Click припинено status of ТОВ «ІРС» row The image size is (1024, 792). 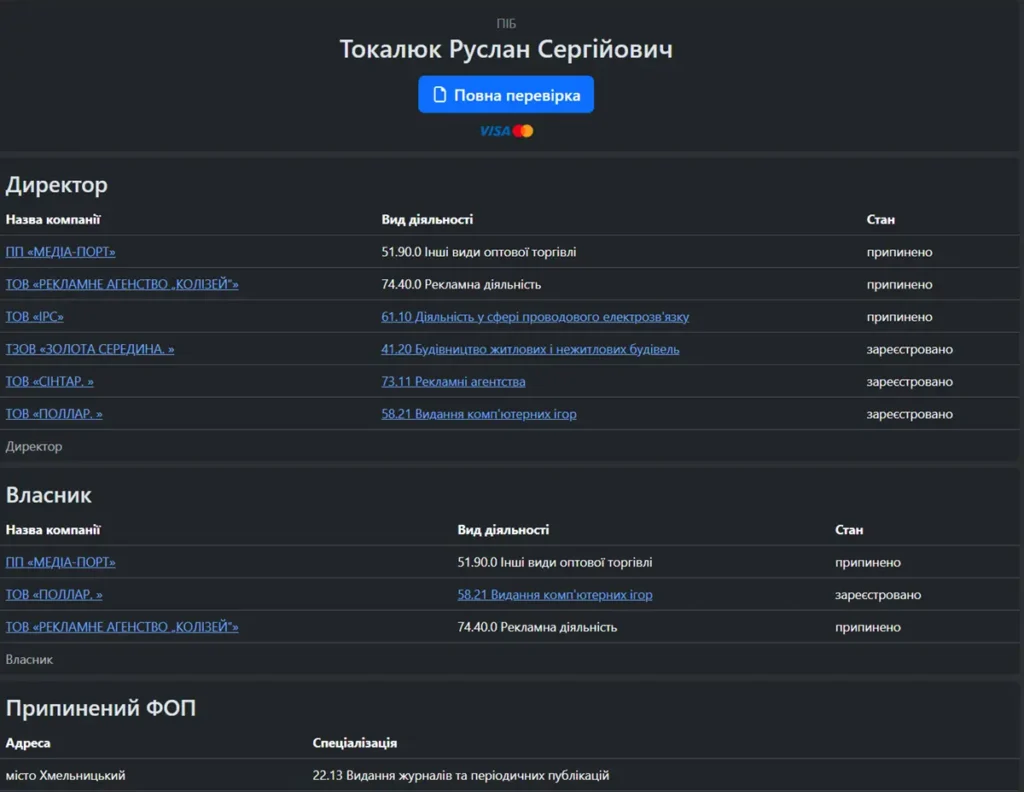point(899,317)
